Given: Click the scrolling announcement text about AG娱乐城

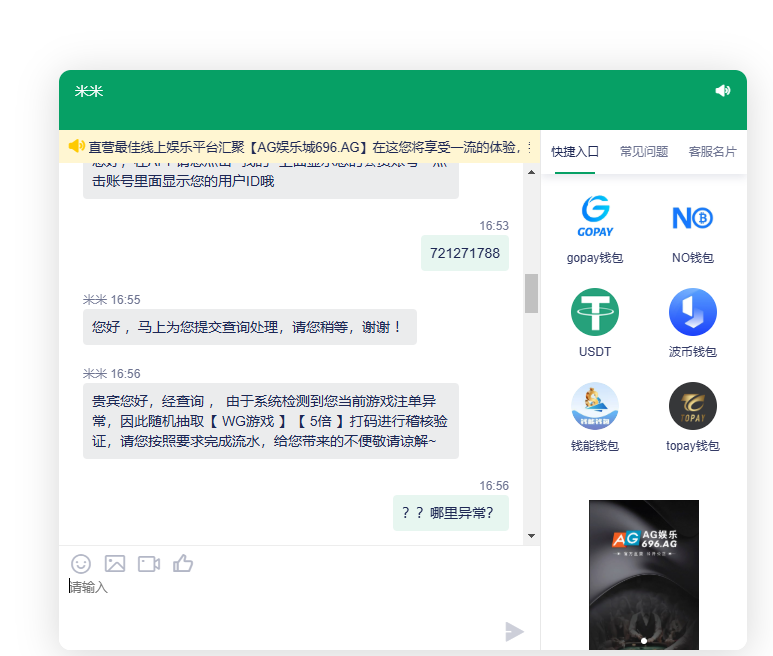Looking at the screenshot, I should coord(304,147).
